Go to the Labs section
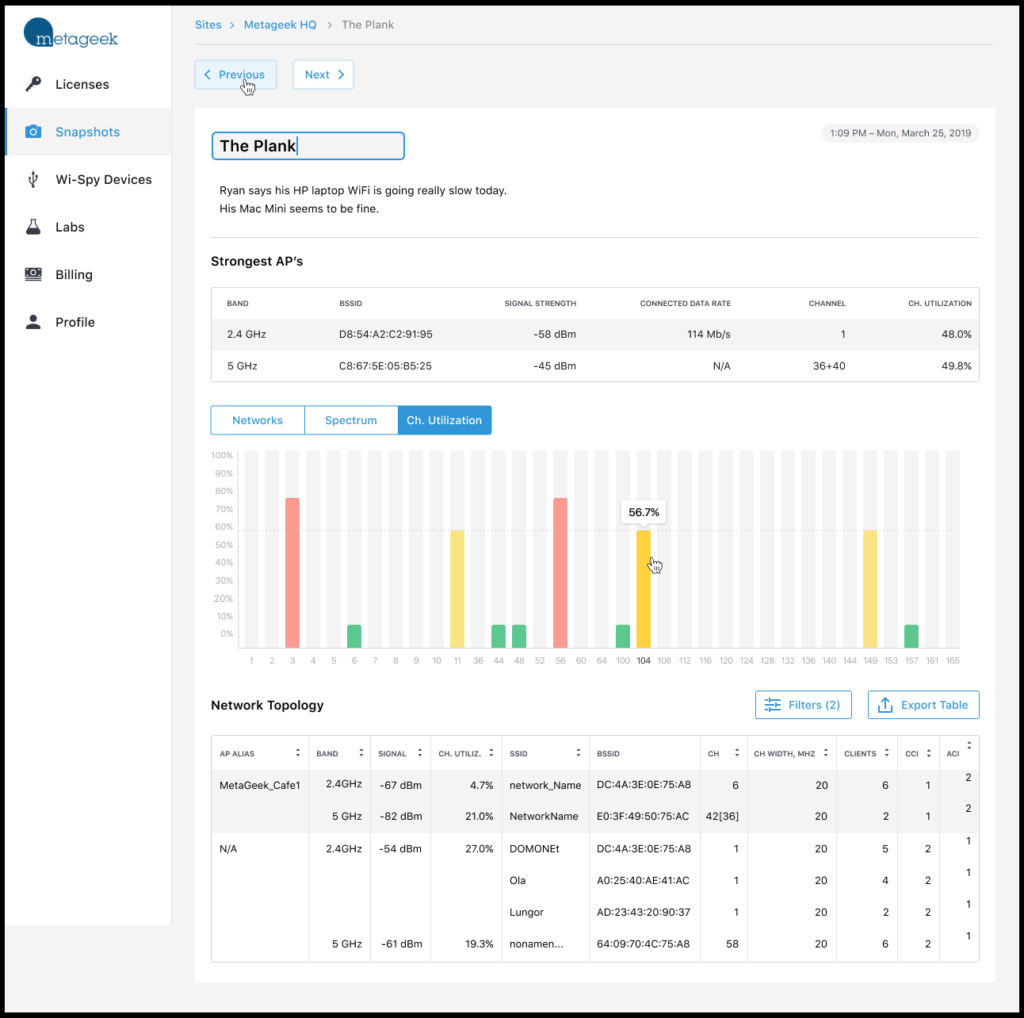Image resolution: width=1024 pixels, height=1018 pixels. [x=88, y=227]
